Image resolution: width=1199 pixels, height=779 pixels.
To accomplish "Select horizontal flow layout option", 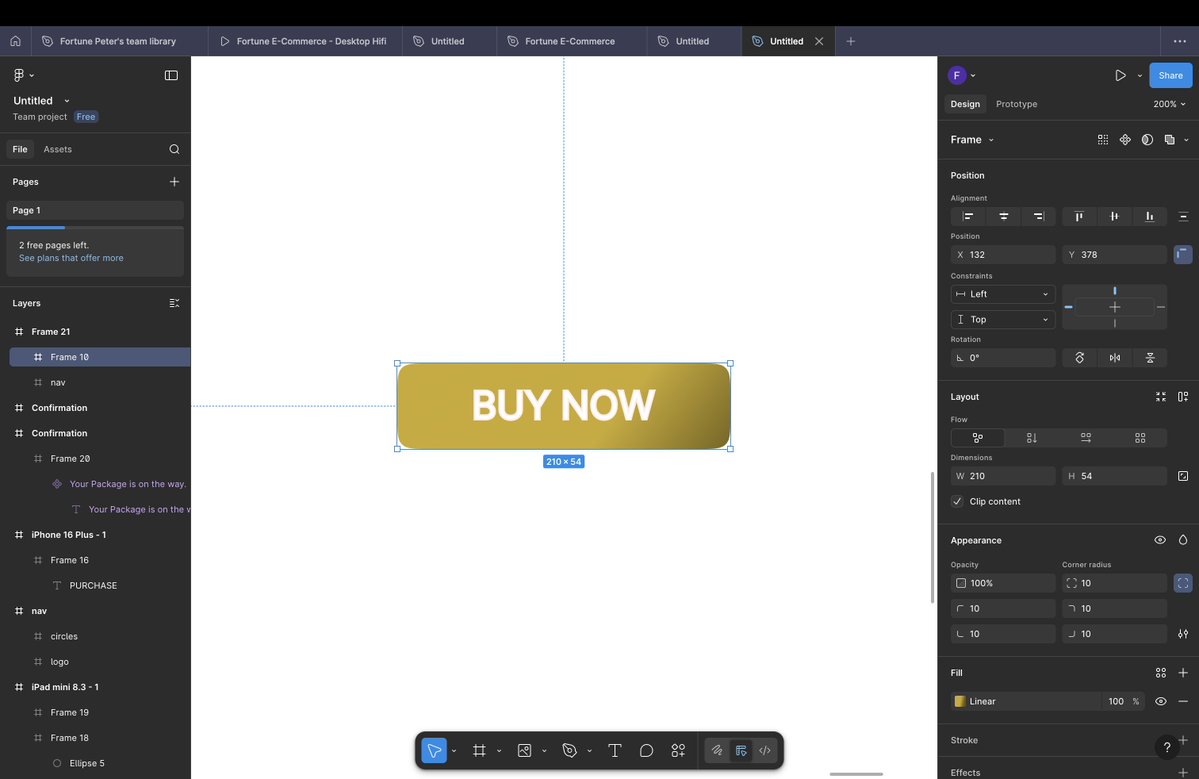I will coord(1086,438).
